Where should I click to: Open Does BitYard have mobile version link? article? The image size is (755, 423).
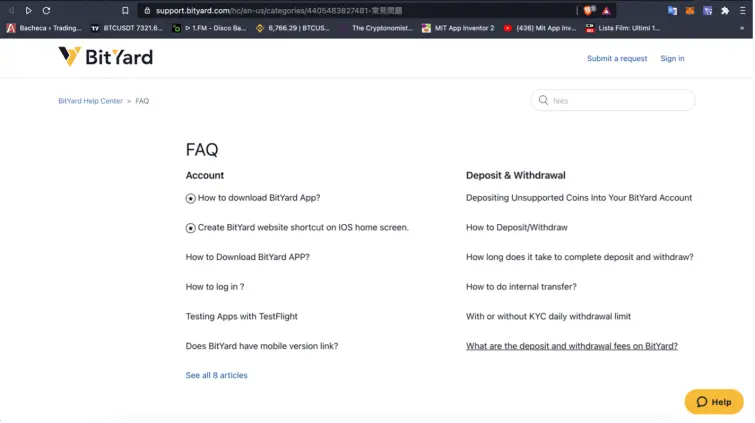(x=262, y=346)
